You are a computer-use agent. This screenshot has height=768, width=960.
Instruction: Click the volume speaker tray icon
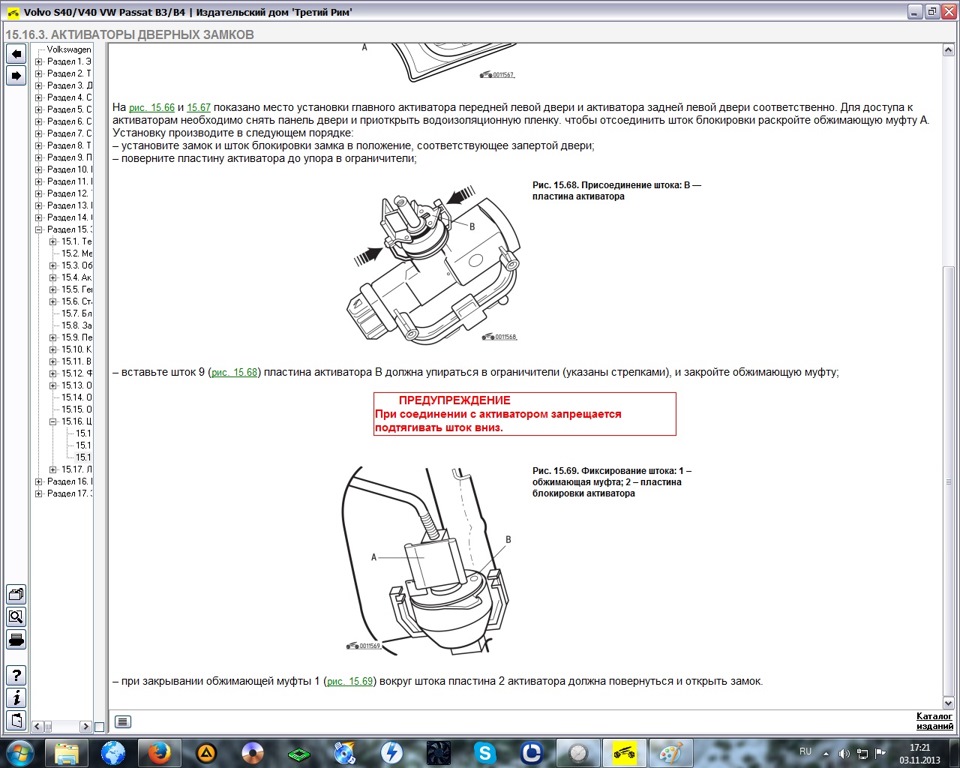coord(844,753)
